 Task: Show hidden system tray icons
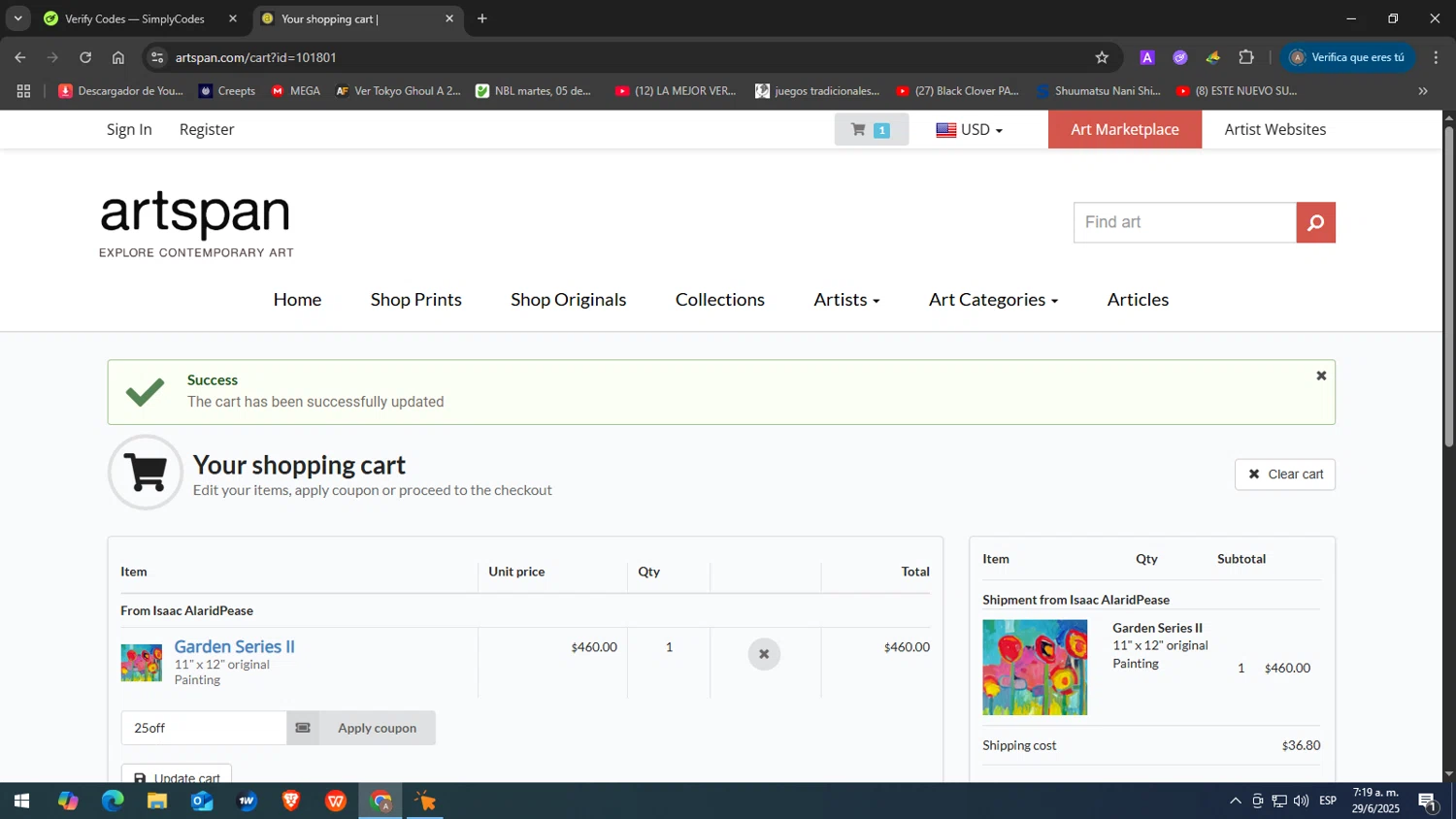(1235, 802)
